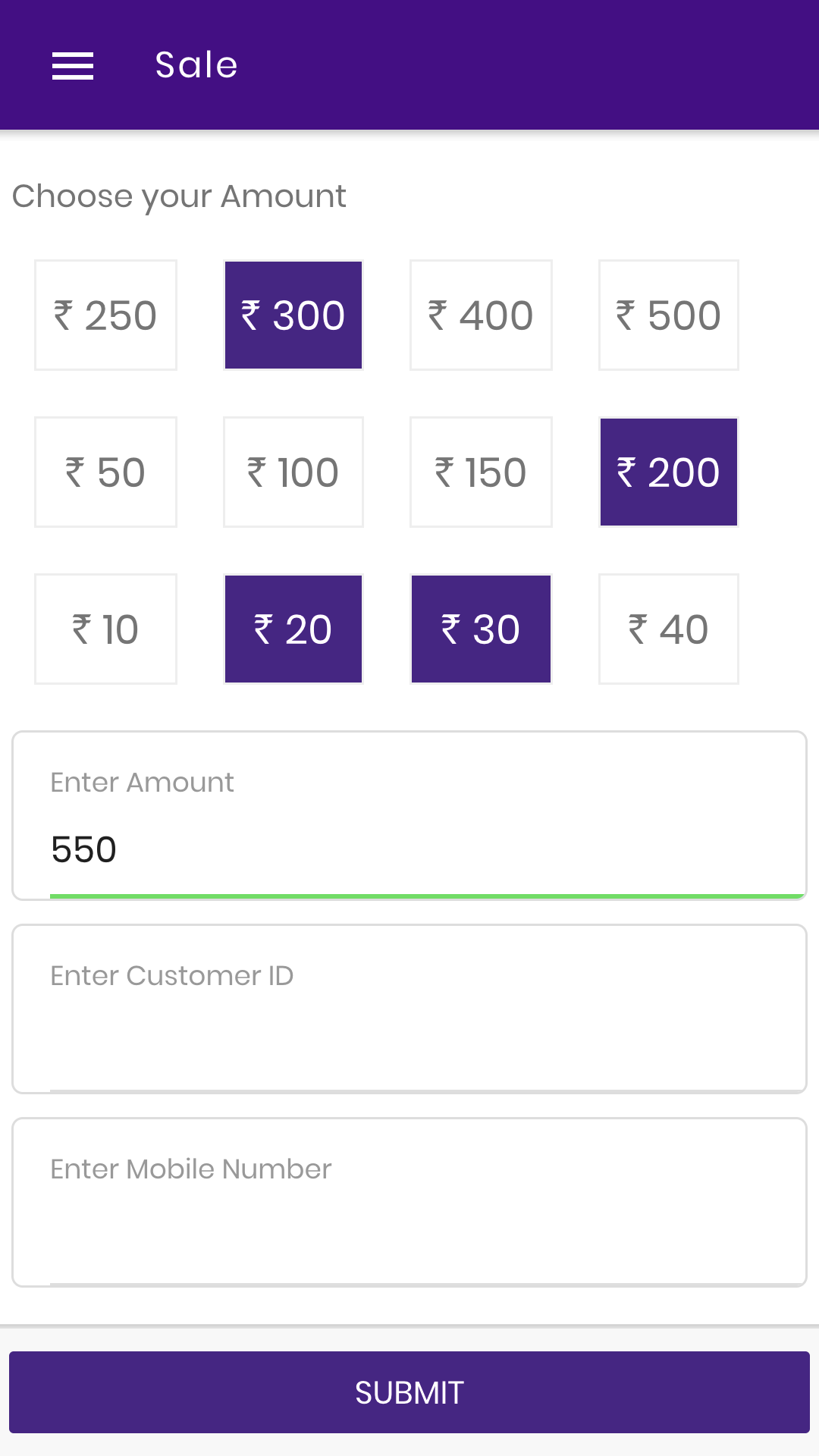
Task: Select the ₹ 10 amount
Action: point(105,629)
